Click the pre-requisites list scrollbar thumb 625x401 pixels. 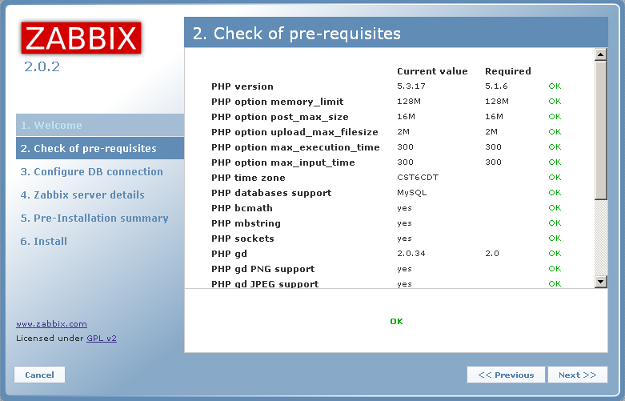(600, 130)
